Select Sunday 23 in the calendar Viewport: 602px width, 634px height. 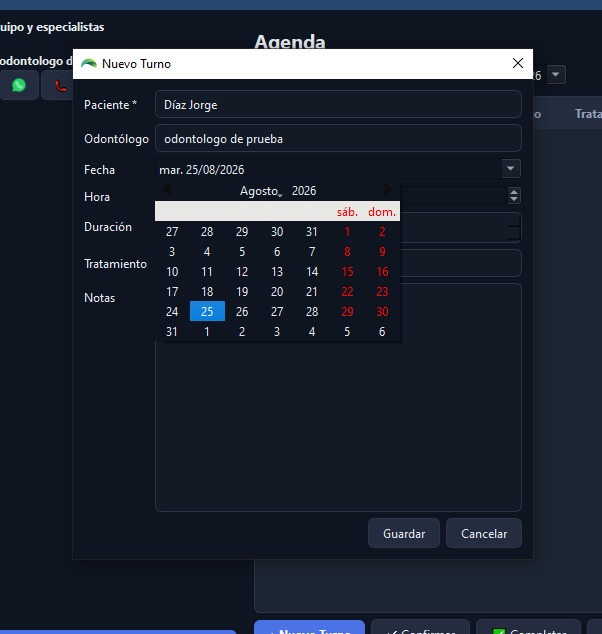pos(382,292)
